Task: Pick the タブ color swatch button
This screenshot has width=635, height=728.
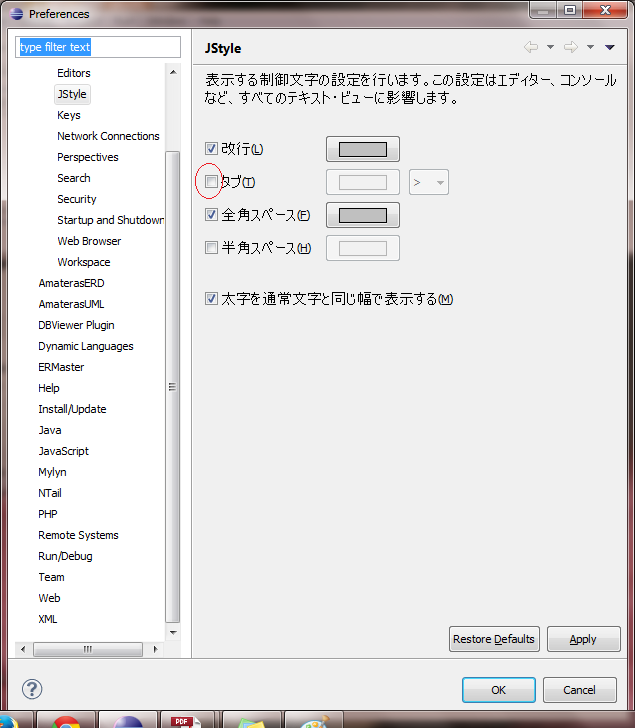Action: point(363,182)
